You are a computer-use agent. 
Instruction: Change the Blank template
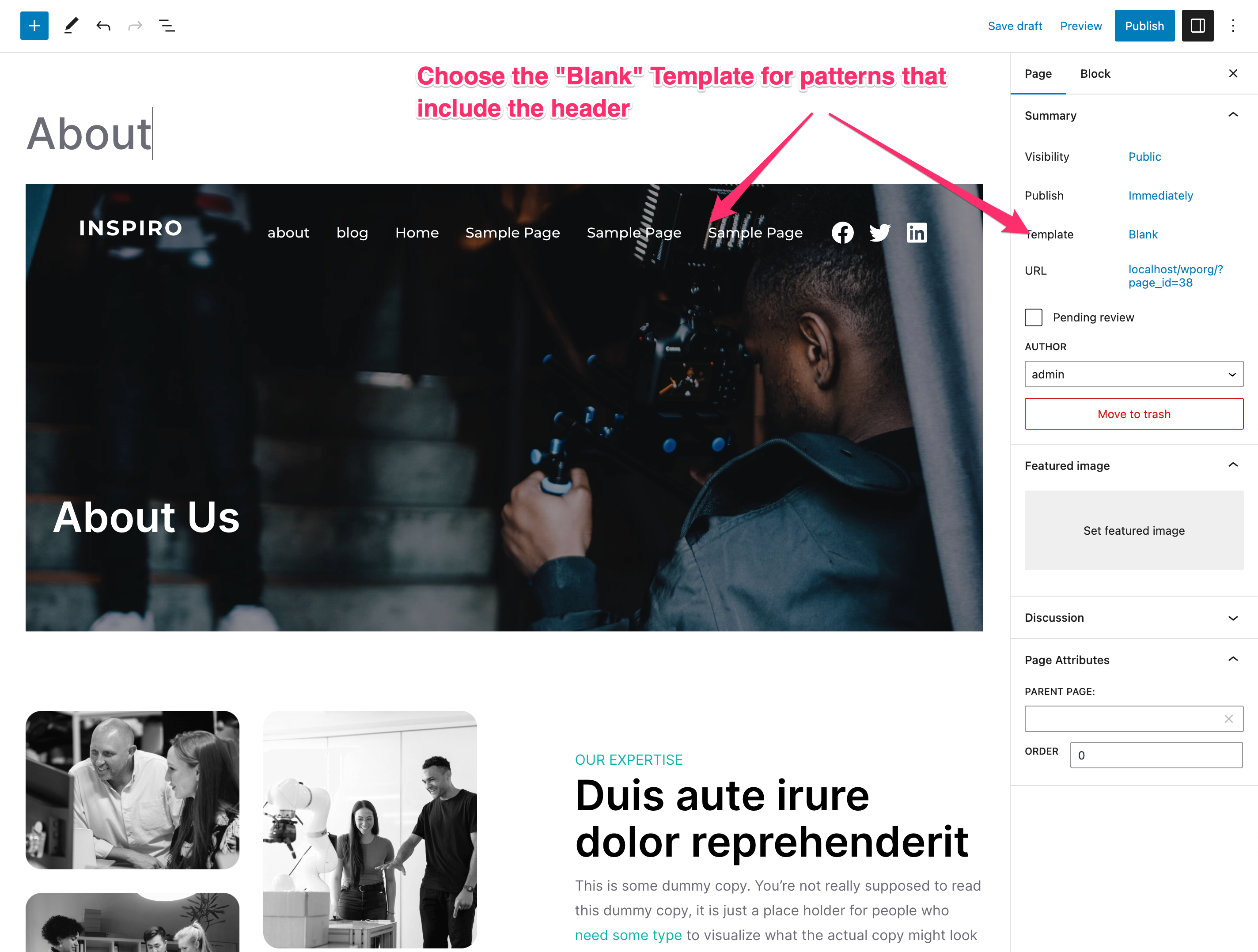click(x=1143, y=234)
